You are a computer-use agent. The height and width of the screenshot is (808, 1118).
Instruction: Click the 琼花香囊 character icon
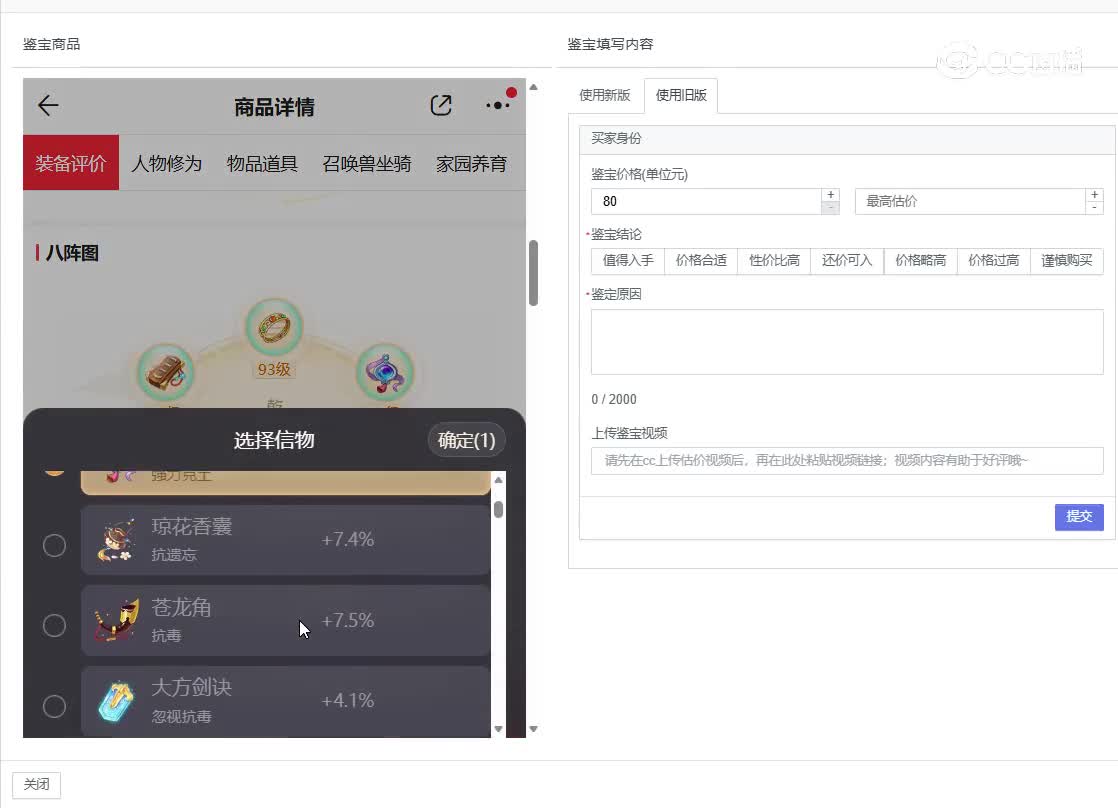tap(116, 541)
